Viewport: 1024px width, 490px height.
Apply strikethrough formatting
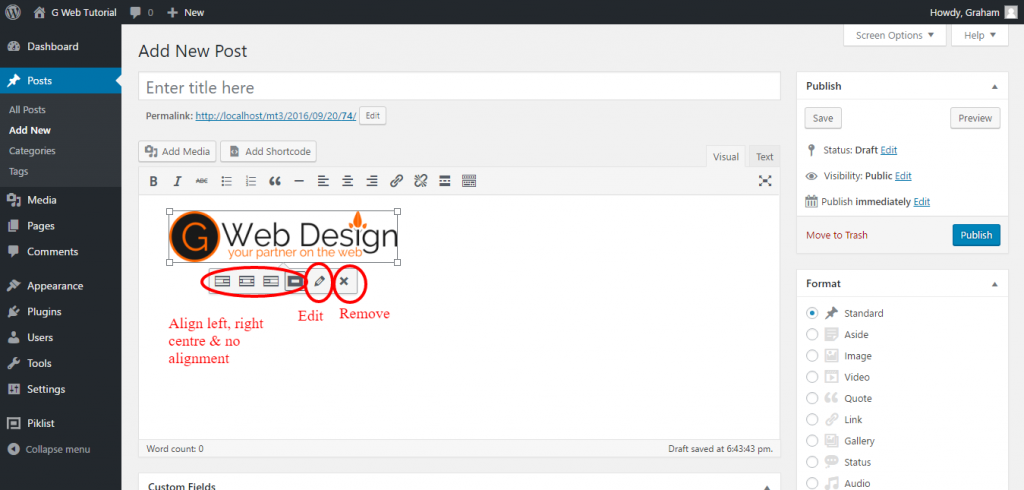202,181
